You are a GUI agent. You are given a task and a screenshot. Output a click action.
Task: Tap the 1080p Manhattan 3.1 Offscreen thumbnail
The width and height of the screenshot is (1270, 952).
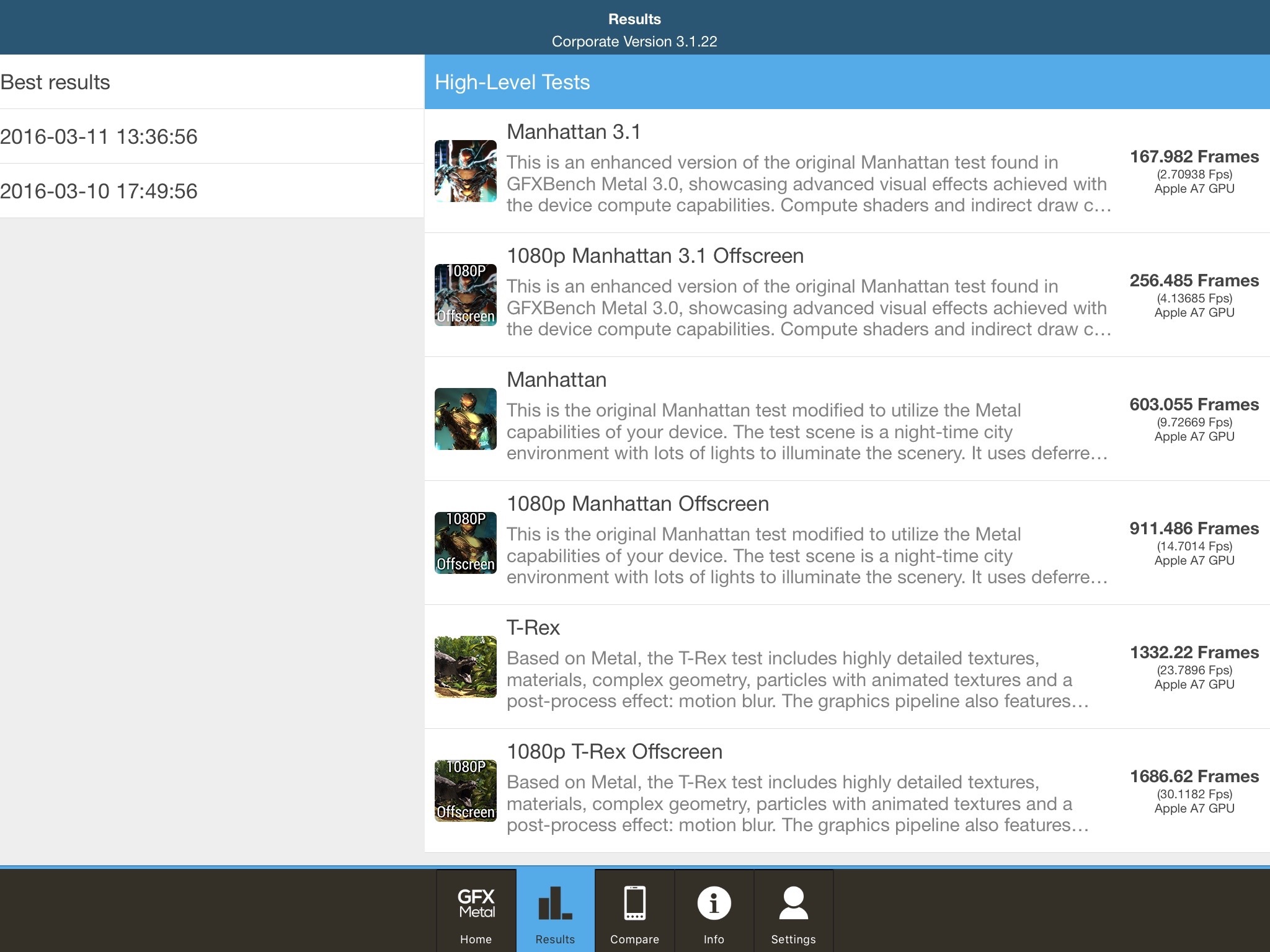466,295
